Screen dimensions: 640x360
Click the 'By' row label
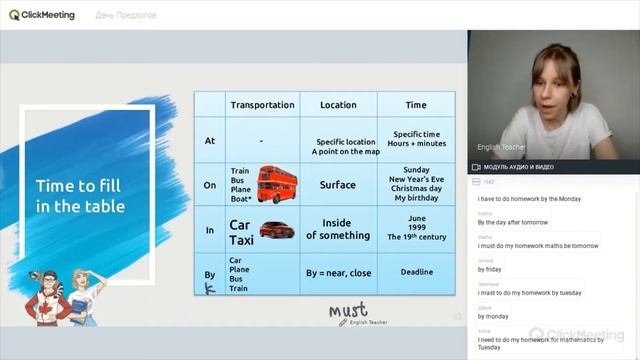click(x=210, y=275)
